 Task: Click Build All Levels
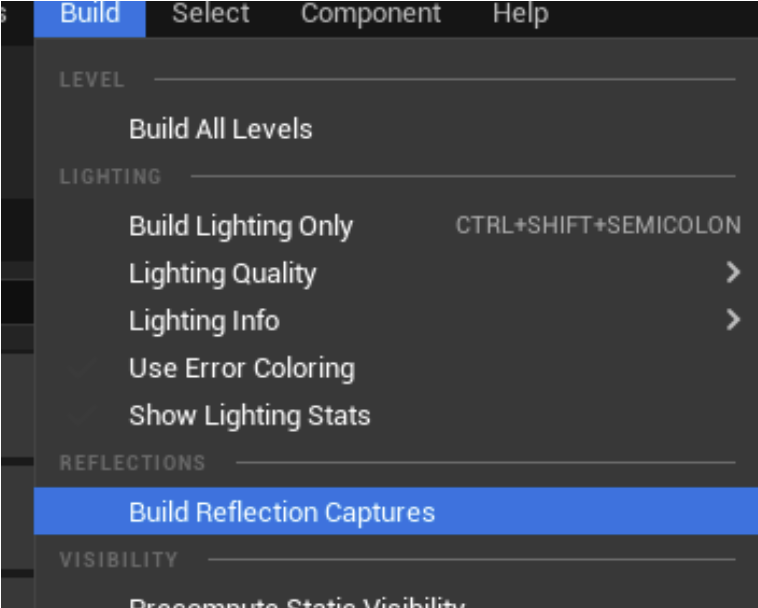point(220,129)
